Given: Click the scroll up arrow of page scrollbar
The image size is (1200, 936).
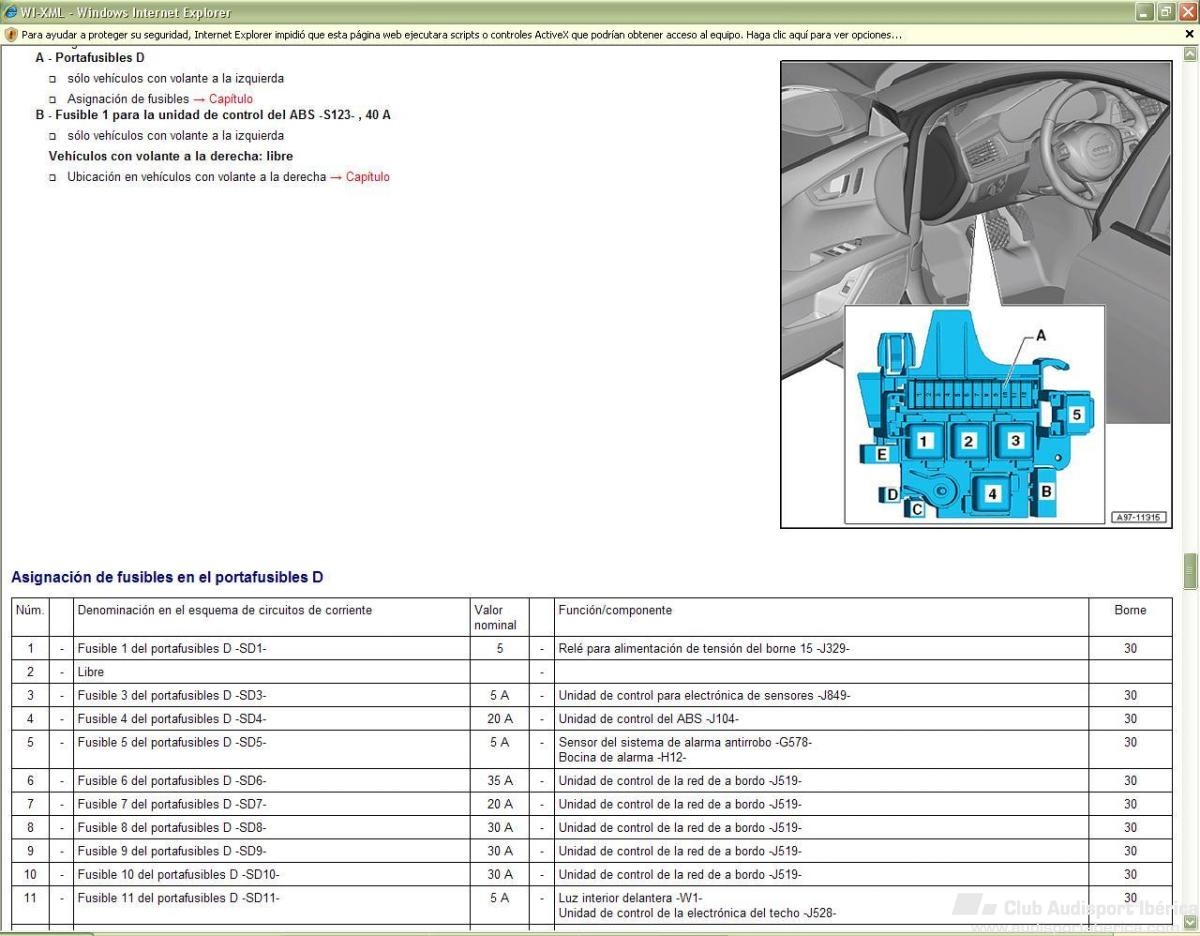Looking at the screenshot, I should [1190, 54].
